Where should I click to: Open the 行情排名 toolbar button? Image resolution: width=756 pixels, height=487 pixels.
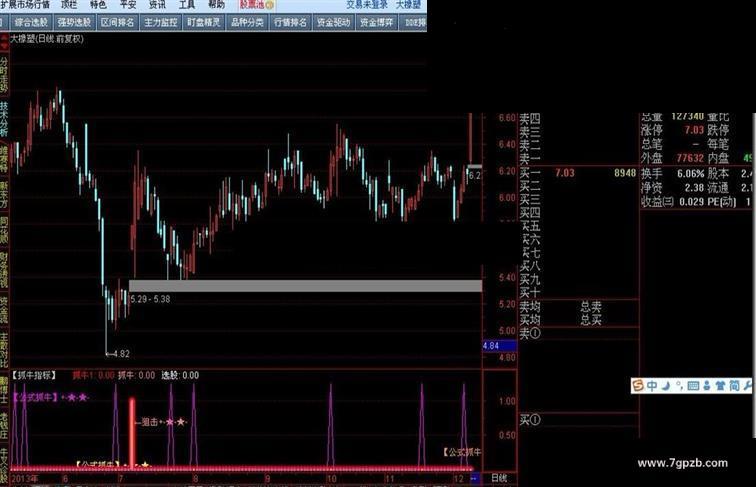[x=290, y=23]
